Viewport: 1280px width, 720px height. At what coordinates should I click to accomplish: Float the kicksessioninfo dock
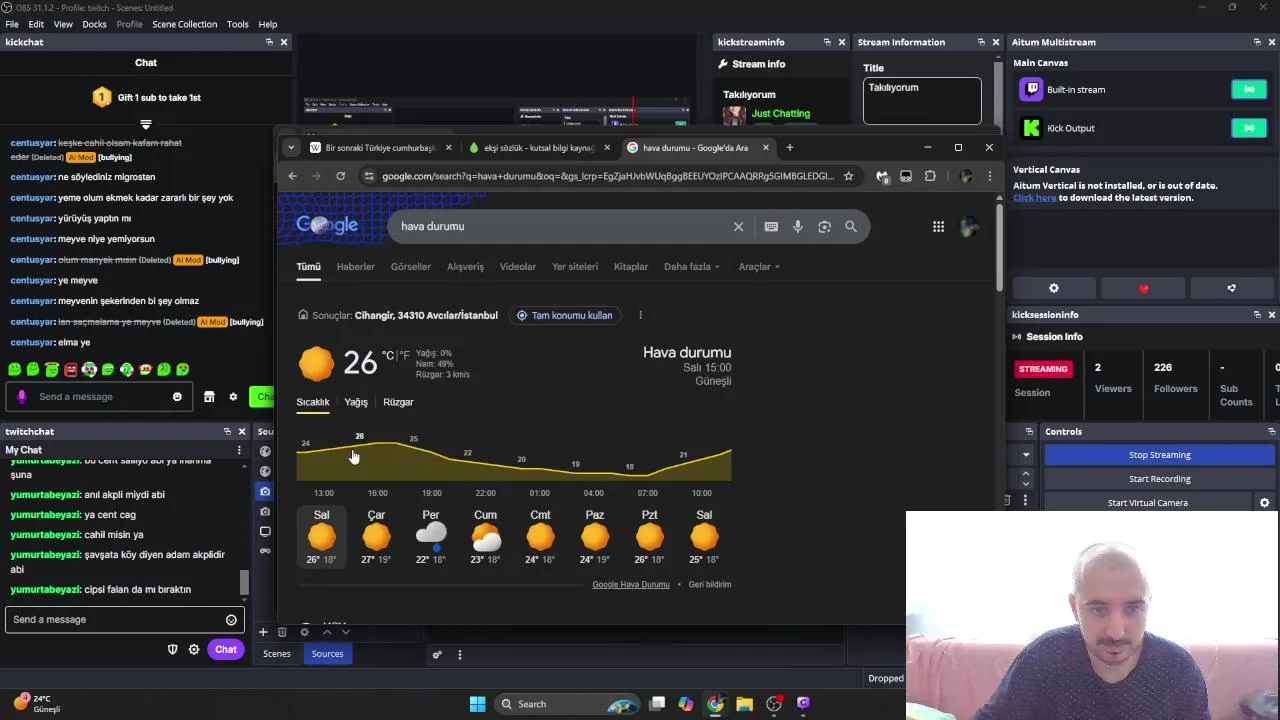click(1257, 315)
